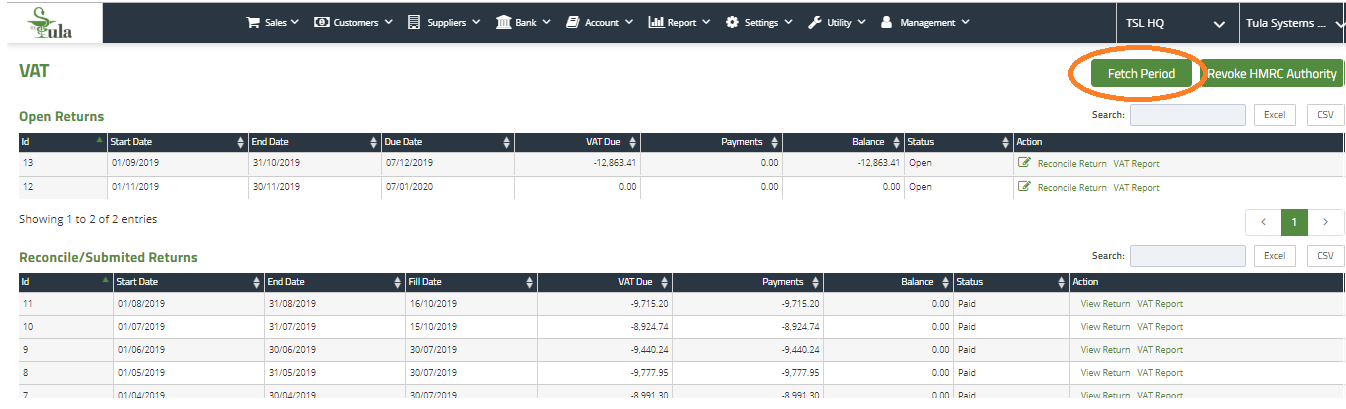The image size is (1346, 409).
Task: Sort Open Returns by VAT Due column
Action: tap(577, 142)
